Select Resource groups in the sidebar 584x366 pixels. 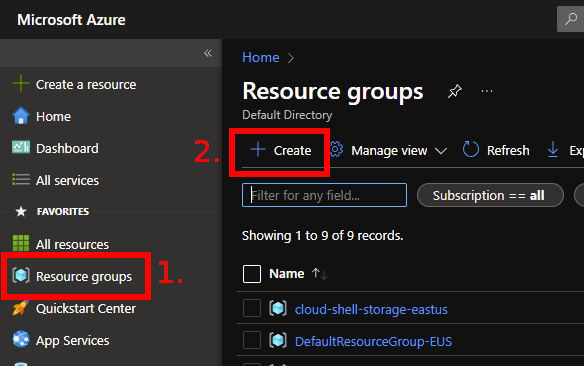coord(84,277)
